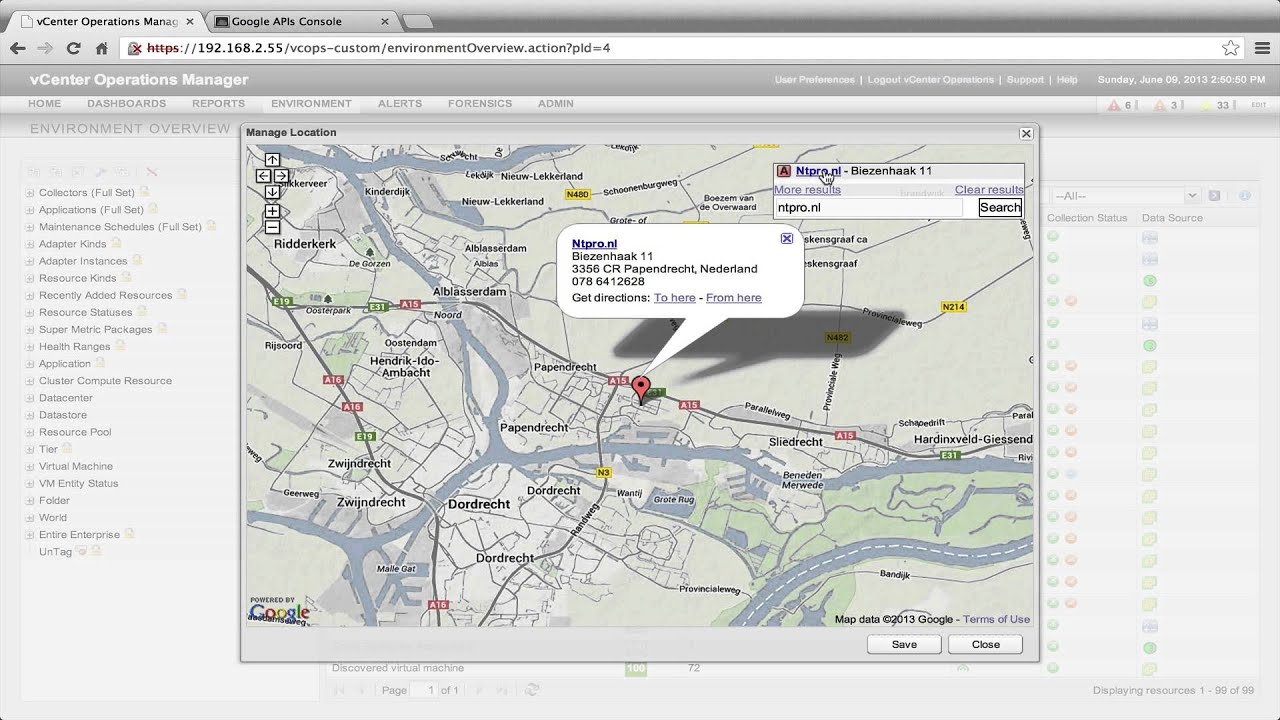Expand the World tree node
Image resolution: width=1280 pixels, height=720 pixels.
tap(30, 518)
